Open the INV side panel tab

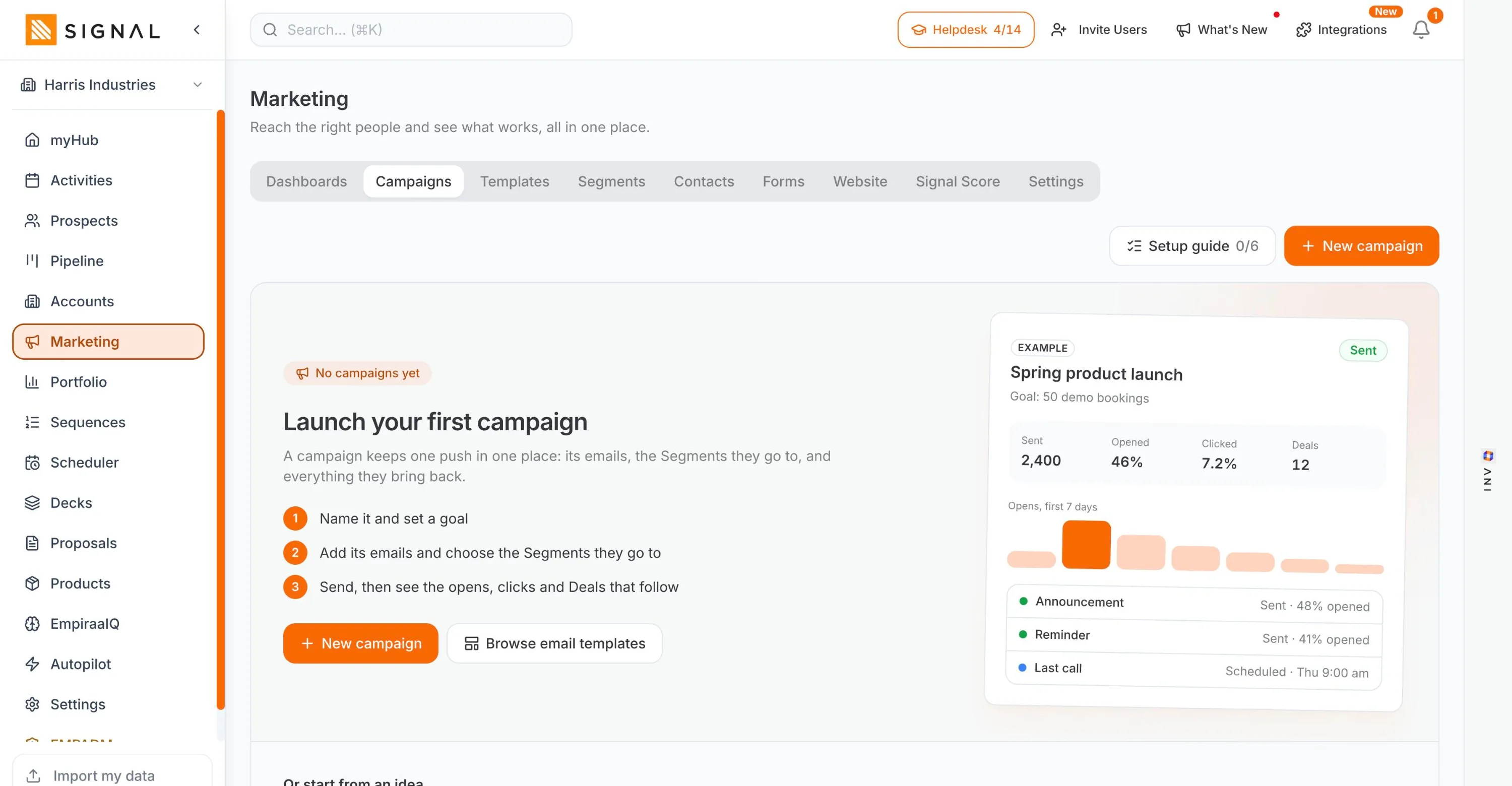(x=1487, y=471)
